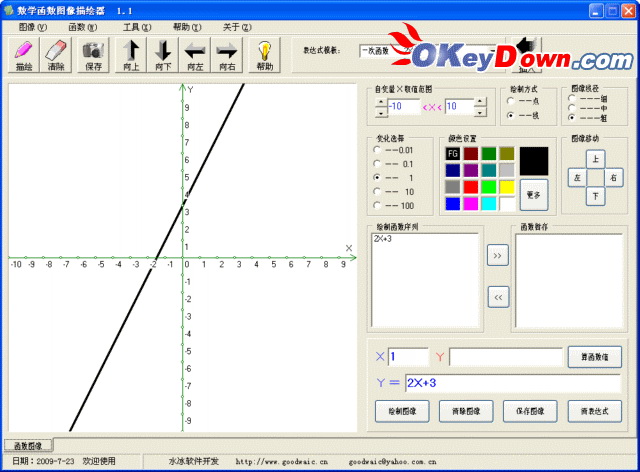Screen dimensions: 640x472
Task: Click the 清除 (clear) eraser toolbar icon
Action: pyautogui.click(x=56, y=54)
